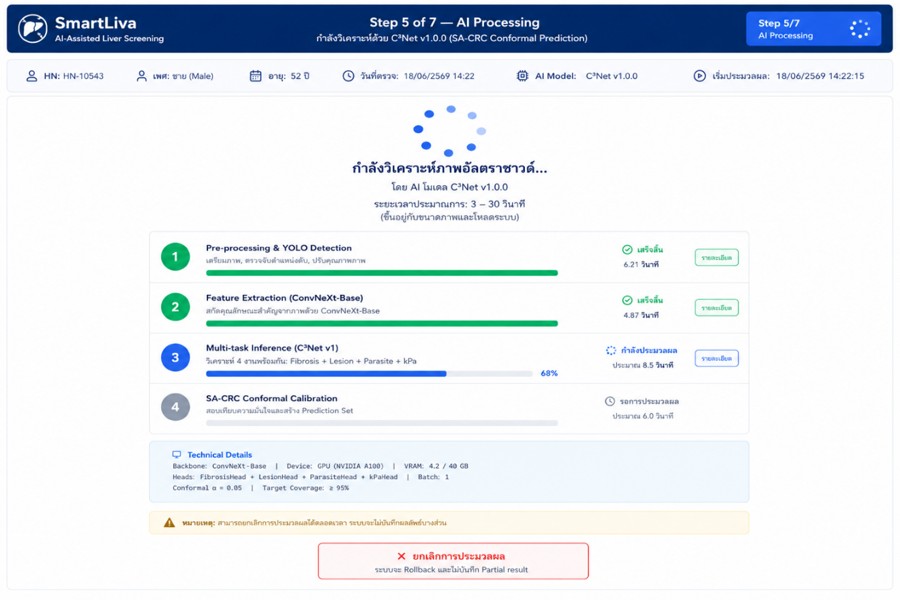Click the green step 1 circle
Screen dimensions: 900x600
(x=175, y=257)
